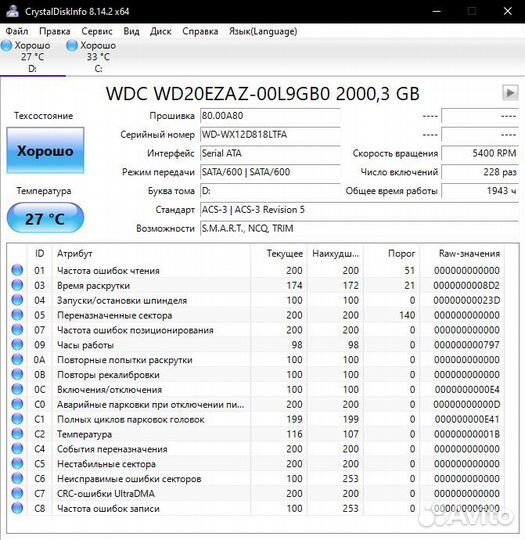Click the total work time value 1943 ч
The width and height of the screenshot is (525, 540).
coord(480,191)
